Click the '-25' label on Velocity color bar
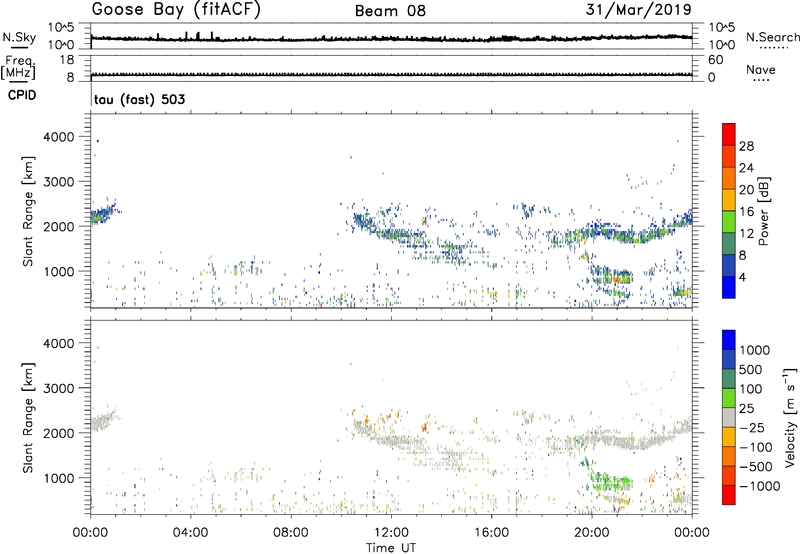 [x=753, y=427]
